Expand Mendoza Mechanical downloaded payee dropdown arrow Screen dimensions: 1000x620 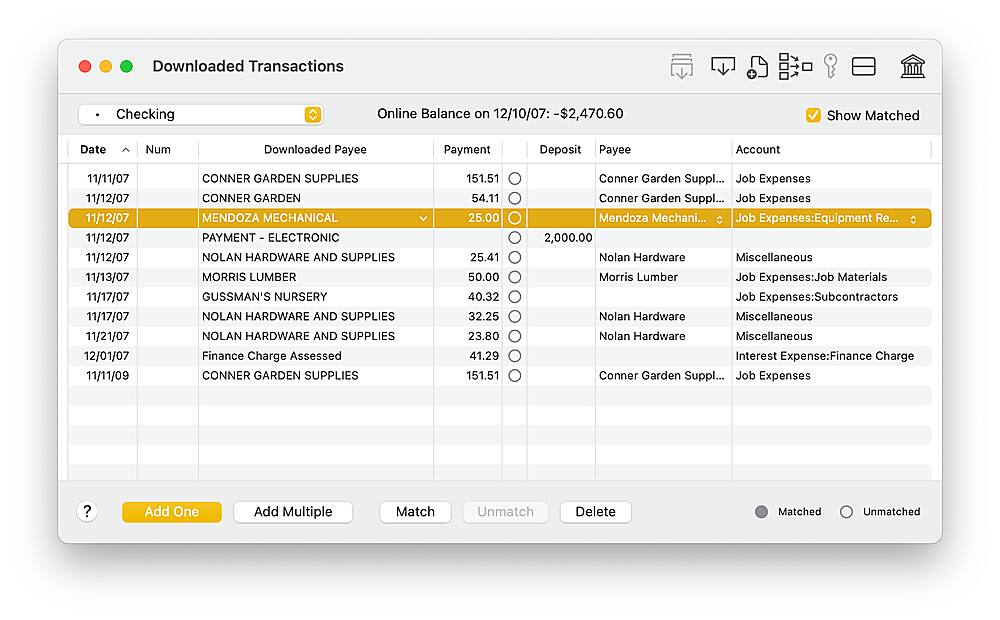(423, 218)
